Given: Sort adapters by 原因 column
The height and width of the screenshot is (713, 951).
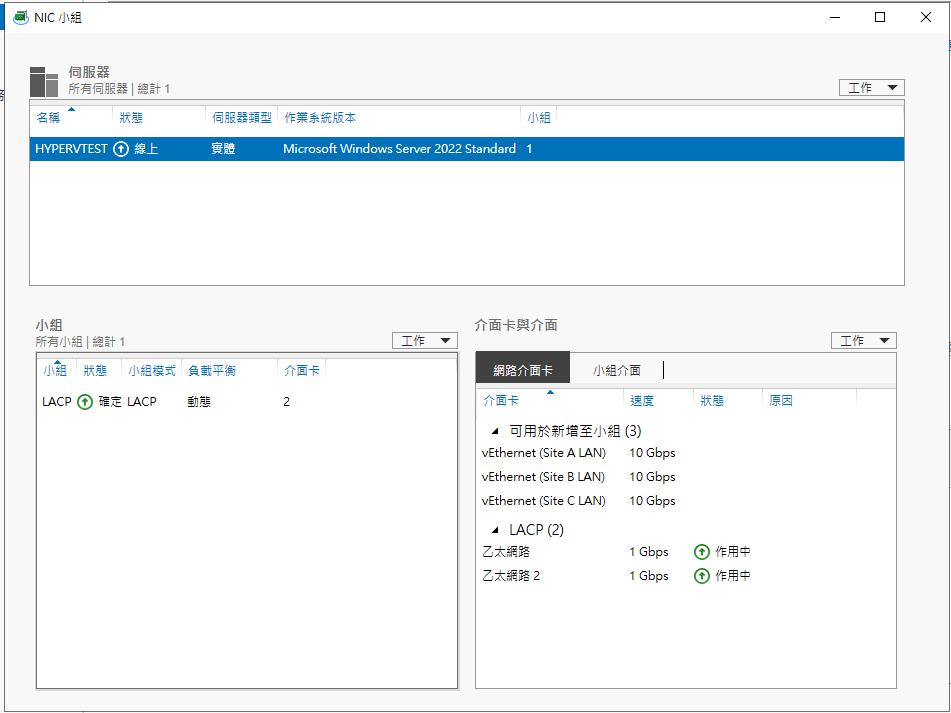Looking at the screenshot, I should tap(781, 401).
